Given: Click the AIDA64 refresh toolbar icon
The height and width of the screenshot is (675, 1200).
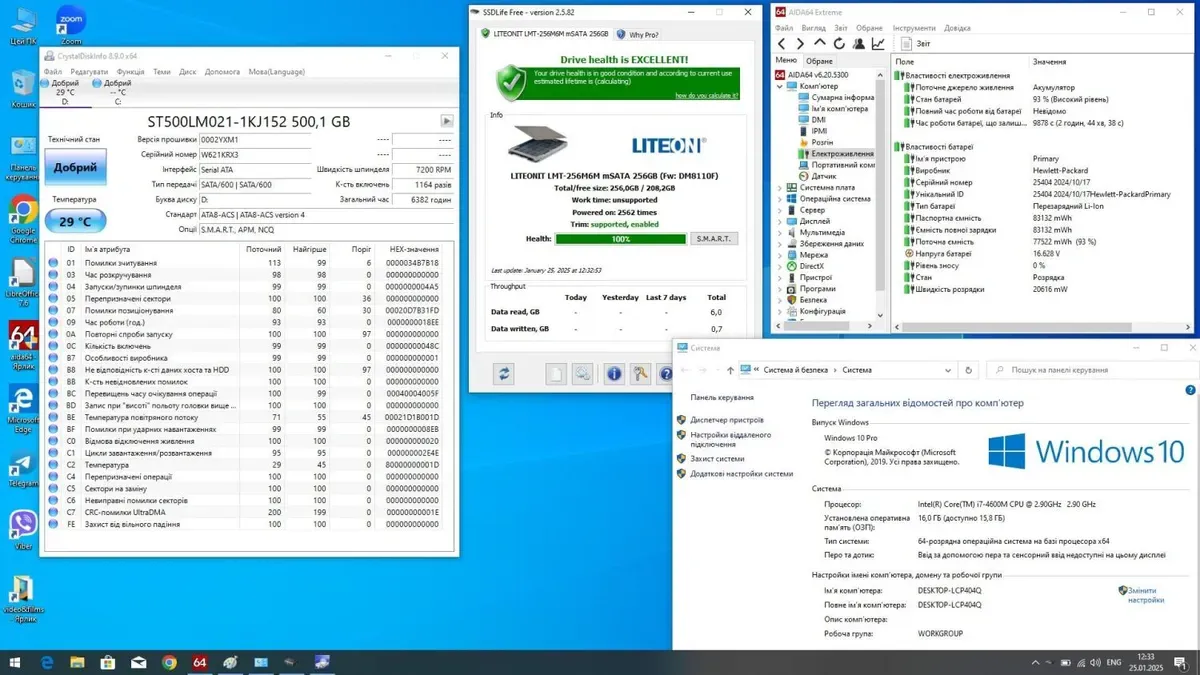Looking at the screenshot, I should (x=838, y=44).
